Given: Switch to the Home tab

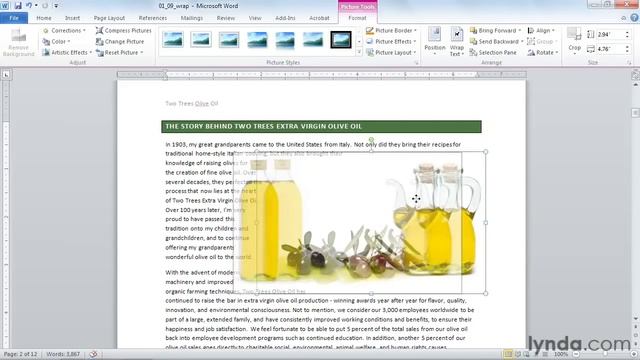Looking at the screenshot, I should tap(44, 18).
